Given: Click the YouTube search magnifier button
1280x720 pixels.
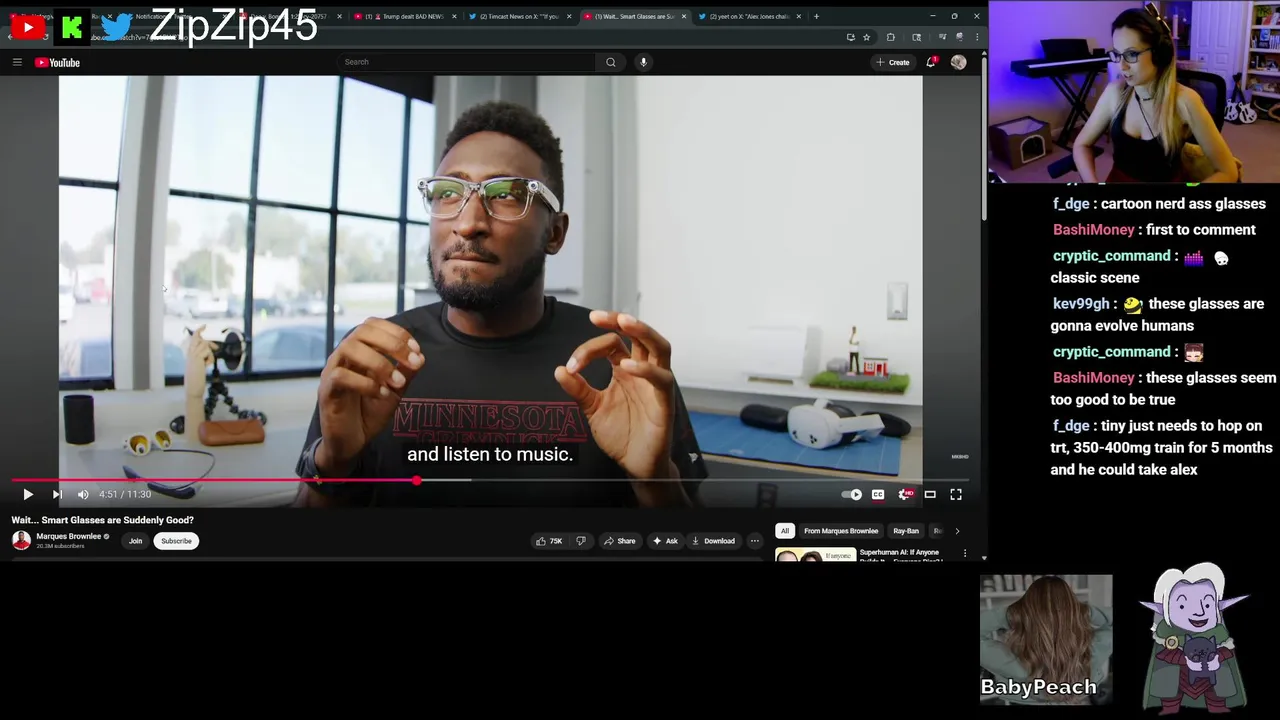Looking at the screenshot, I should point(610,62).
